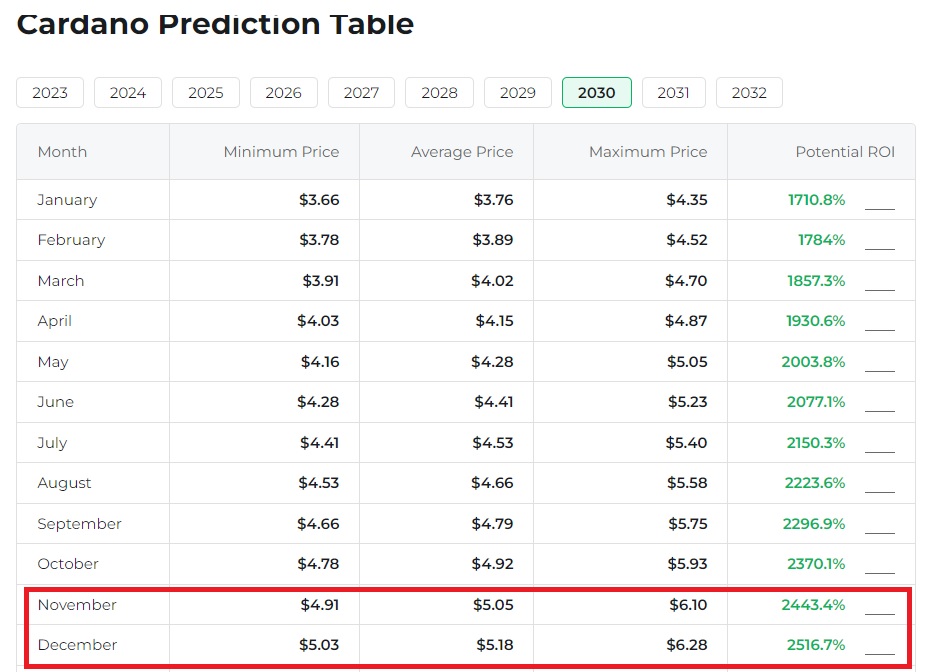
Task: Click the Month column header
Action: point(62,152)
